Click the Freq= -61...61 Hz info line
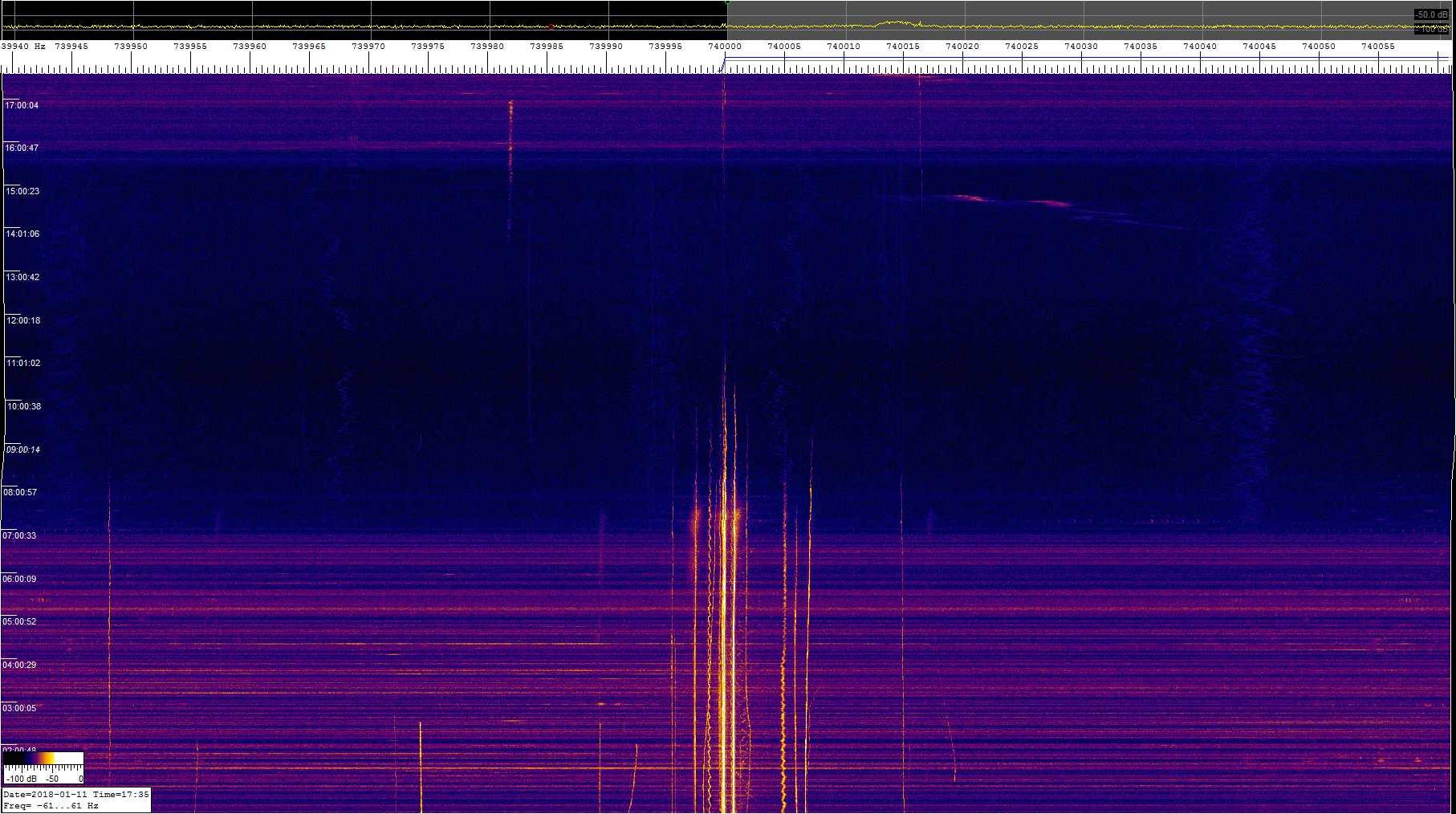 coord(51,805)
